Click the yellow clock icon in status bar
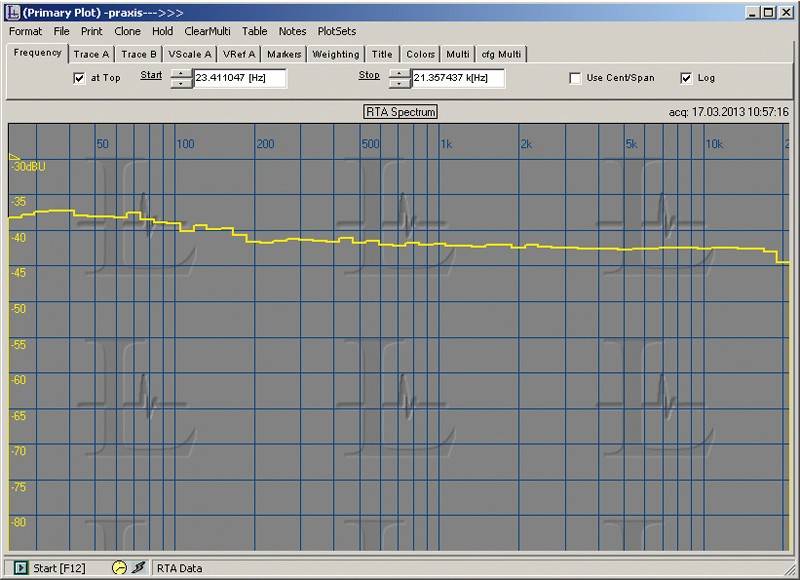Image resolution: width=800 pixels, height=580 pixels. point(119,567)
